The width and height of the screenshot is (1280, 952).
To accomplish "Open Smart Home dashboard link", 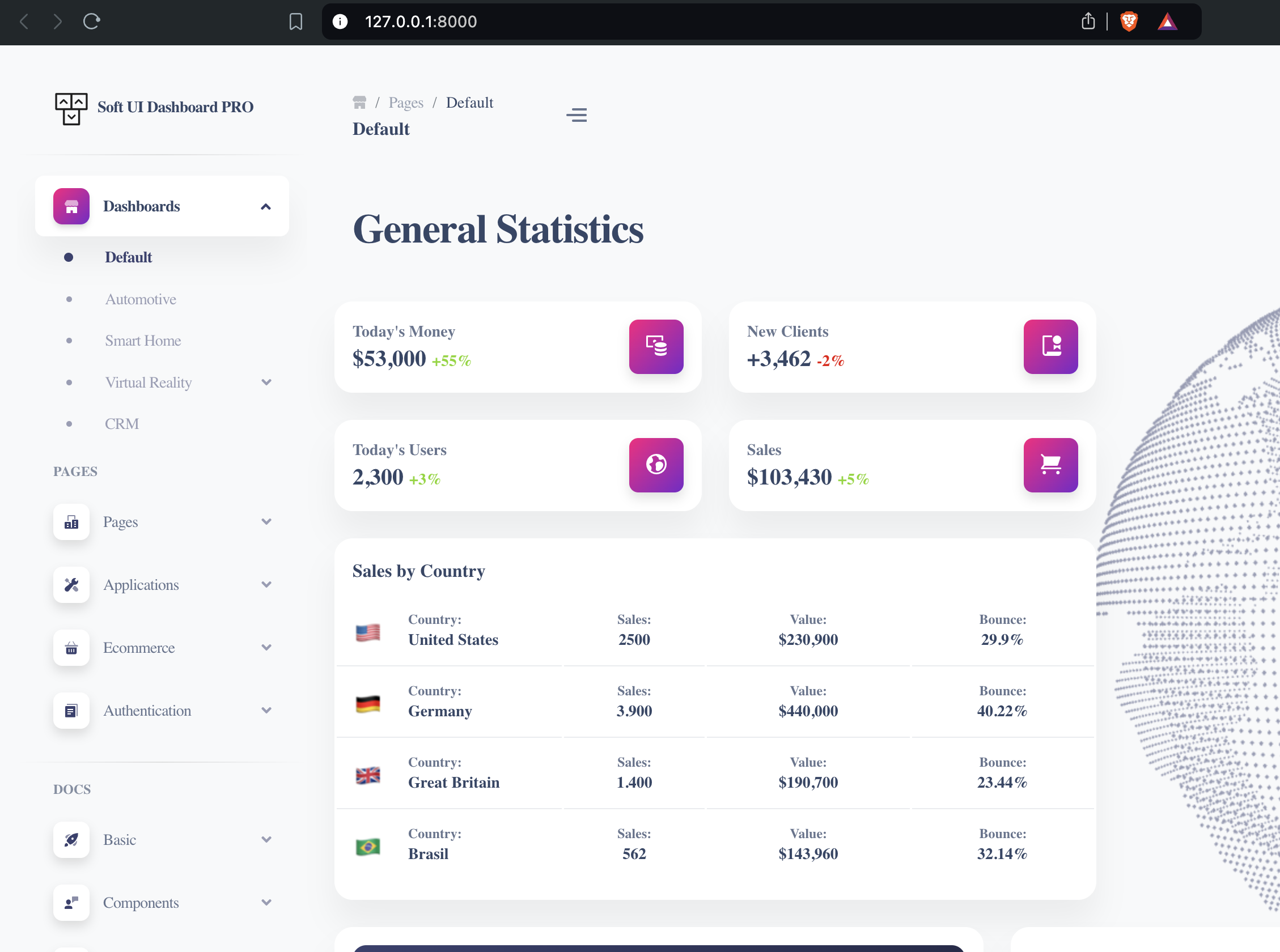I will pos(143,341).
